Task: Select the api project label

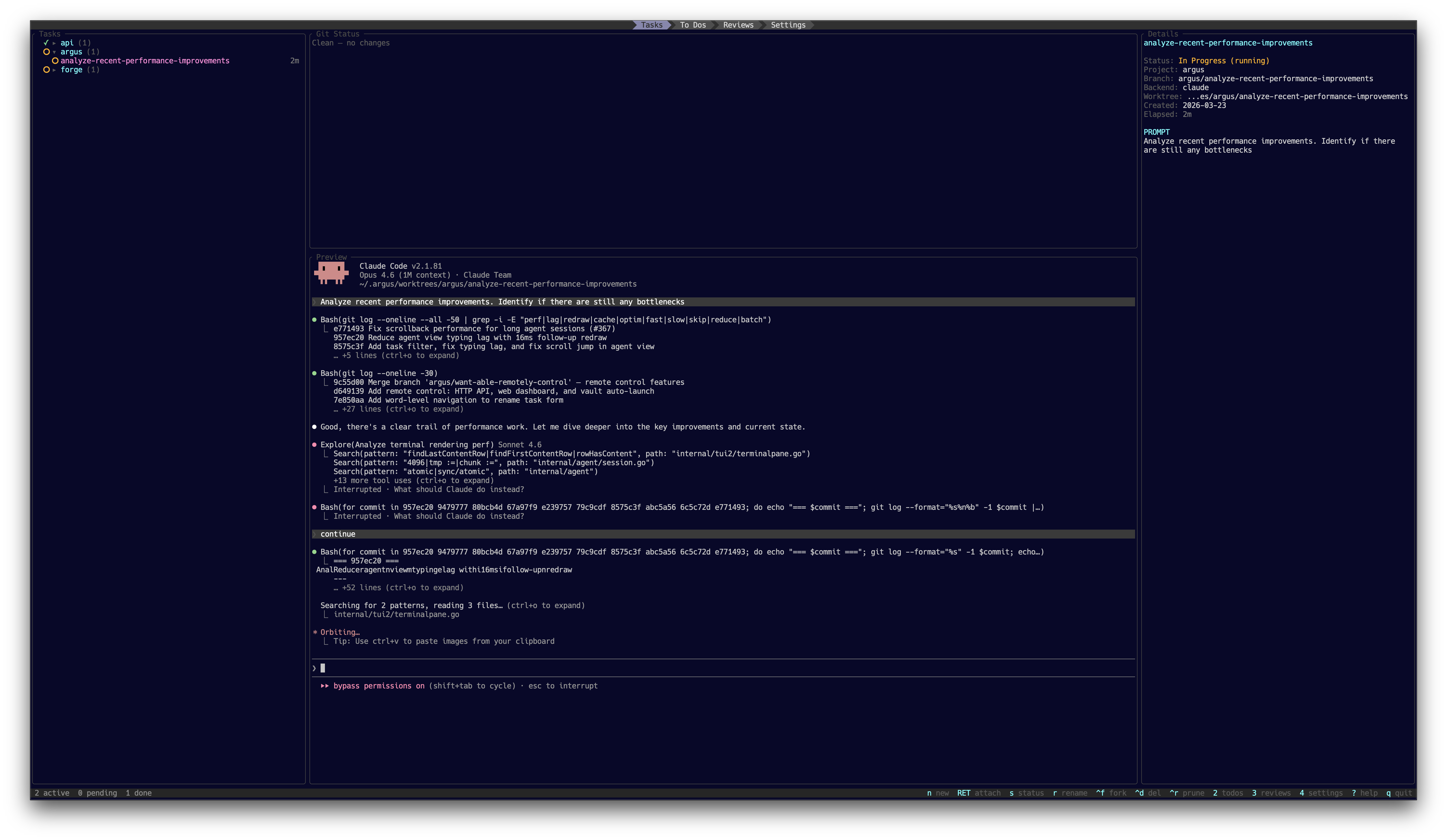Action: pos(67,43)
